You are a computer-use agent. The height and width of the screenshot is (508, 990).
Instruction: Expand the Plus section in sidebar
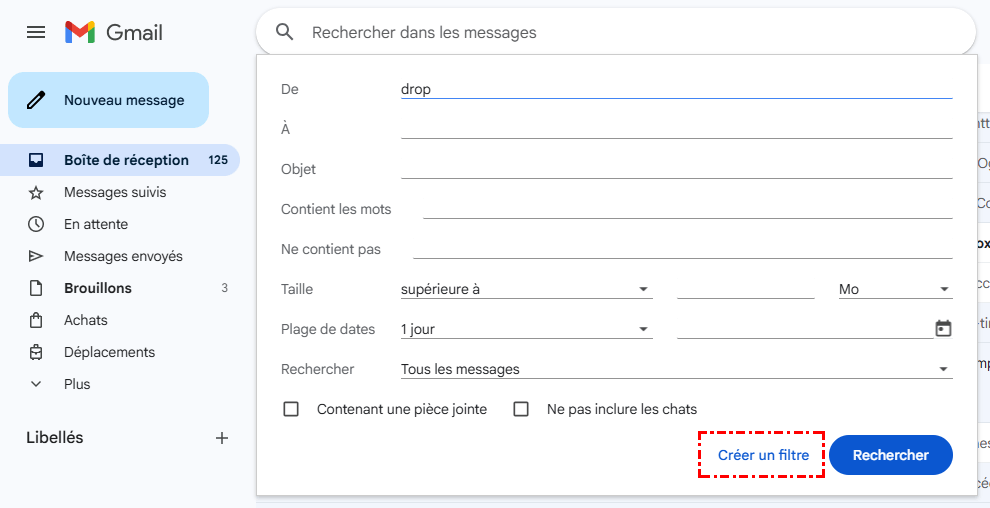pos(77,384)
